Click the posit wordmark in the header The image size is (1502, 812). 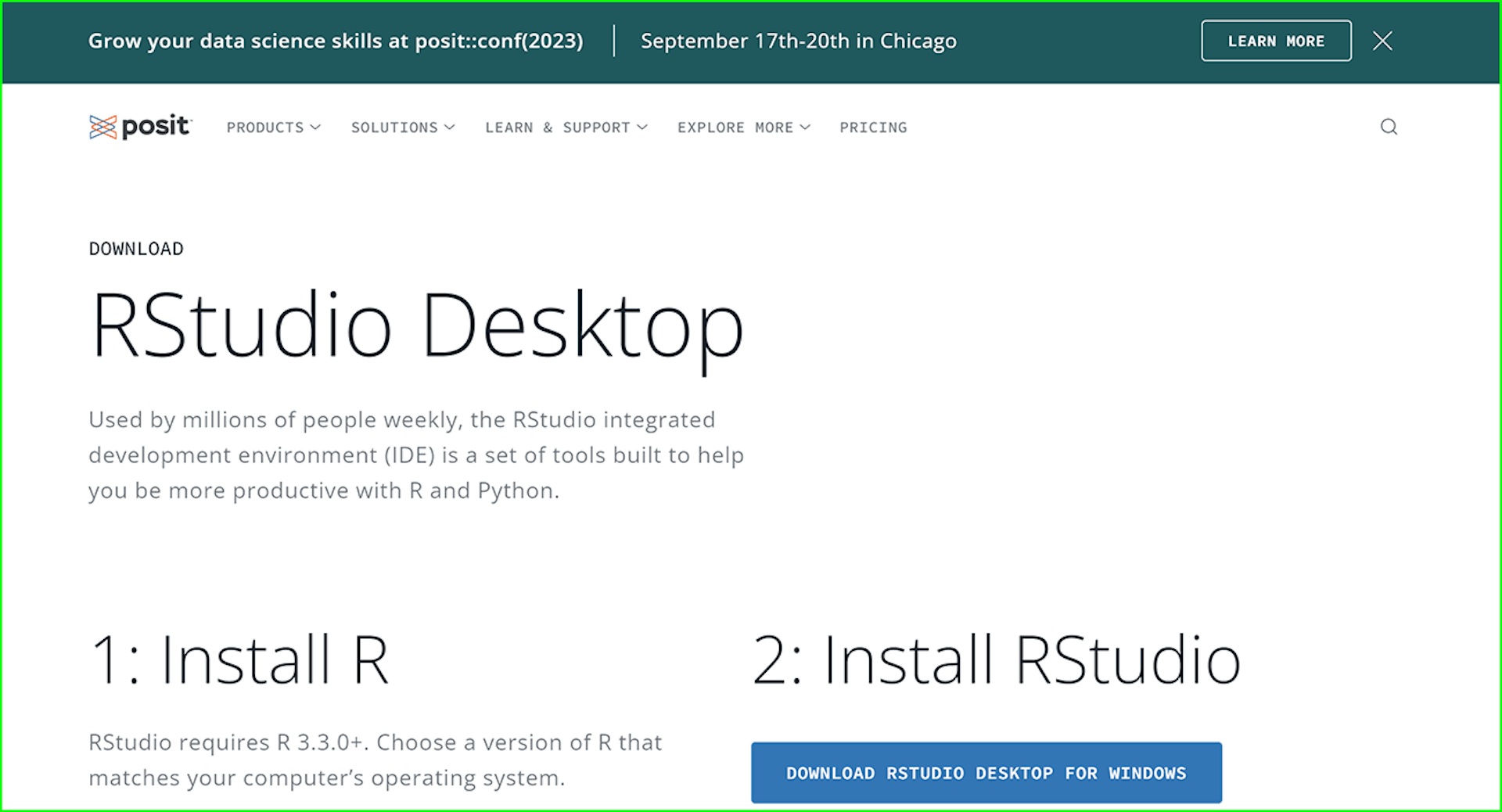click(153, 126)
